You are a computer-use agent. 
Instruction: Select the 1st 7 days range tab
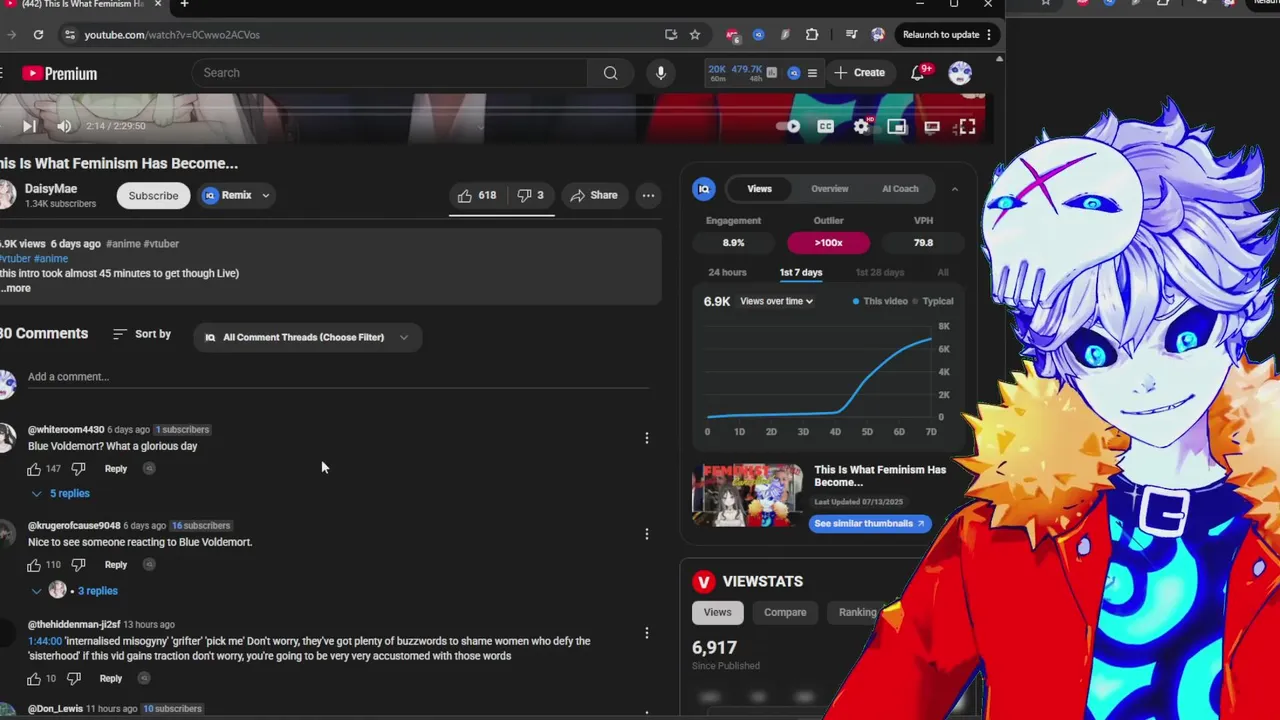(801, 272)
